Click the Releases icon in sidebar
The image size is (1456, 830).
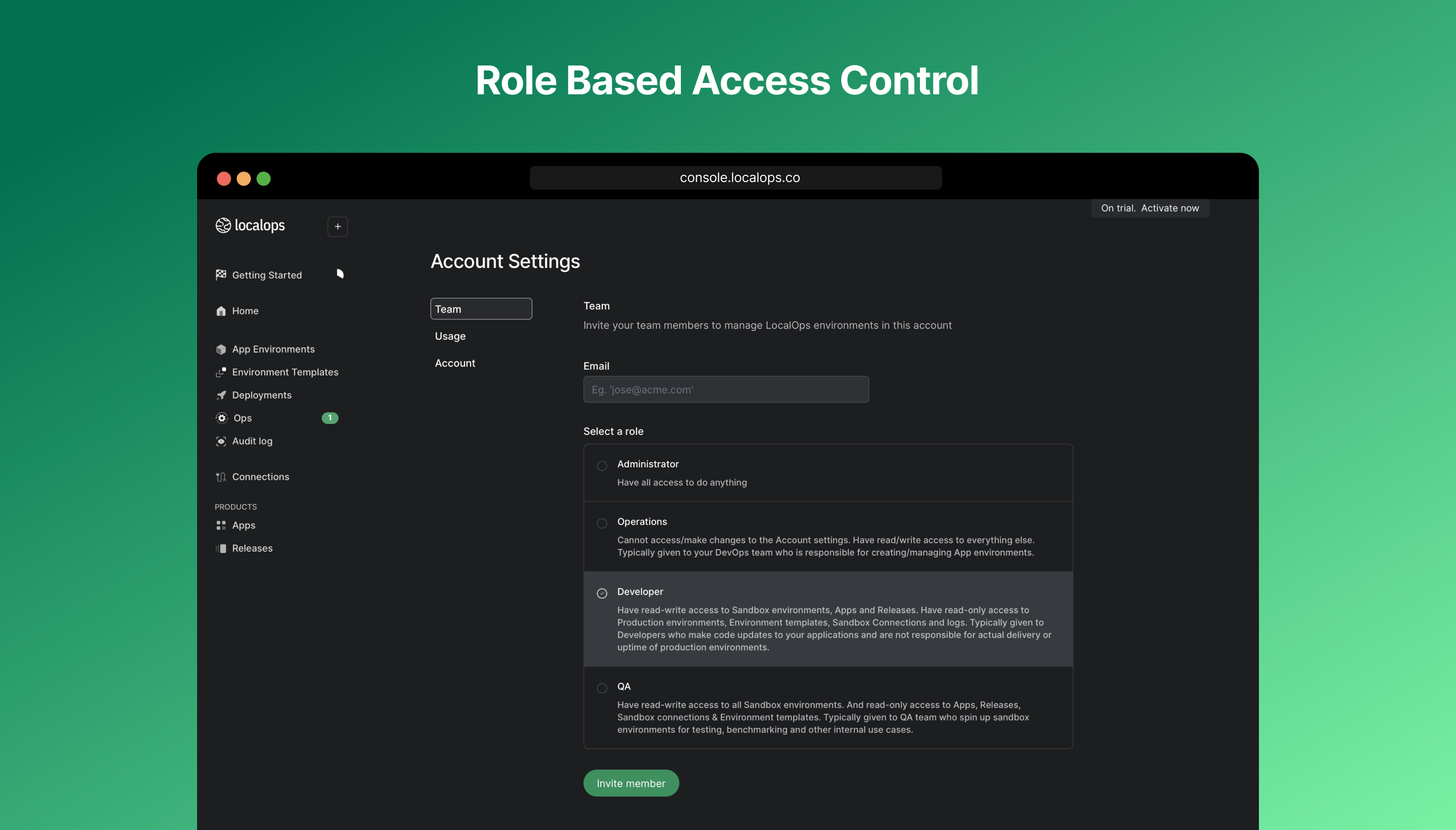221,548
